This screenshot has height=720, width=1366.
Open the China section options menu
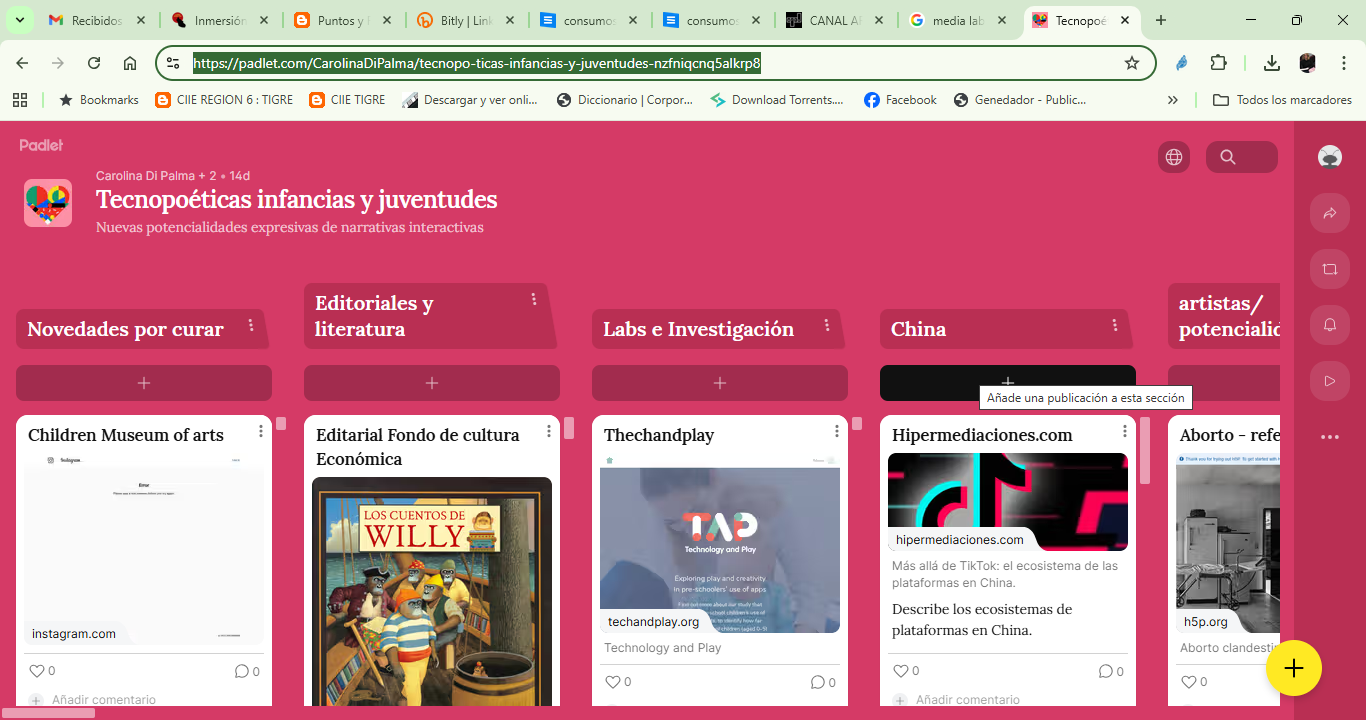click(1115, 325)
